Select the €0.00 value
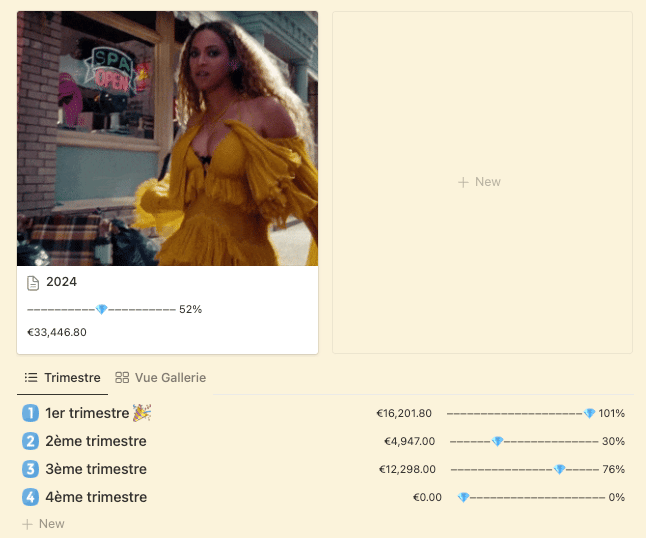The height and width of the screenshot is (538, 646). point(427,497)
